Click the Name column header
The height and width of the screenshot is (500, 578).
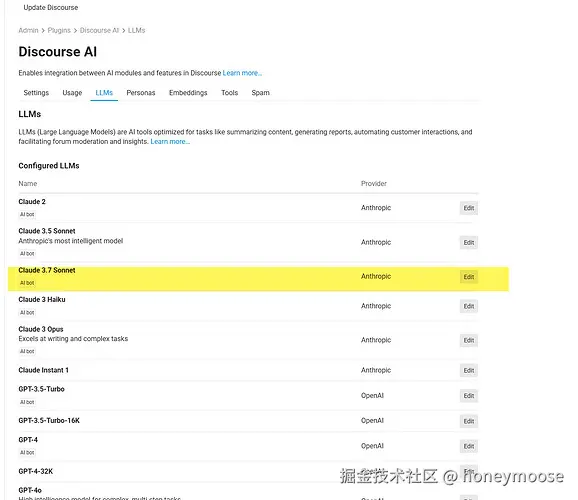(x=28, y=183)
